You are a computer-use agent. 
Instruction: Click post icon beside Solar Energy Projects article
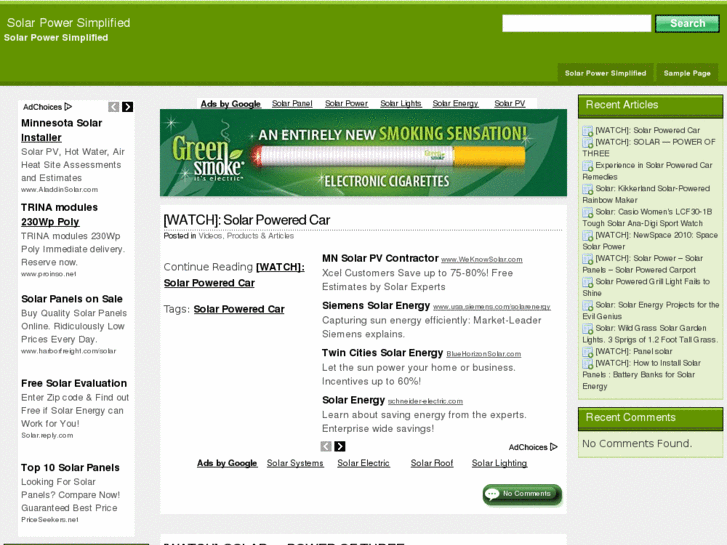[587, 305]
